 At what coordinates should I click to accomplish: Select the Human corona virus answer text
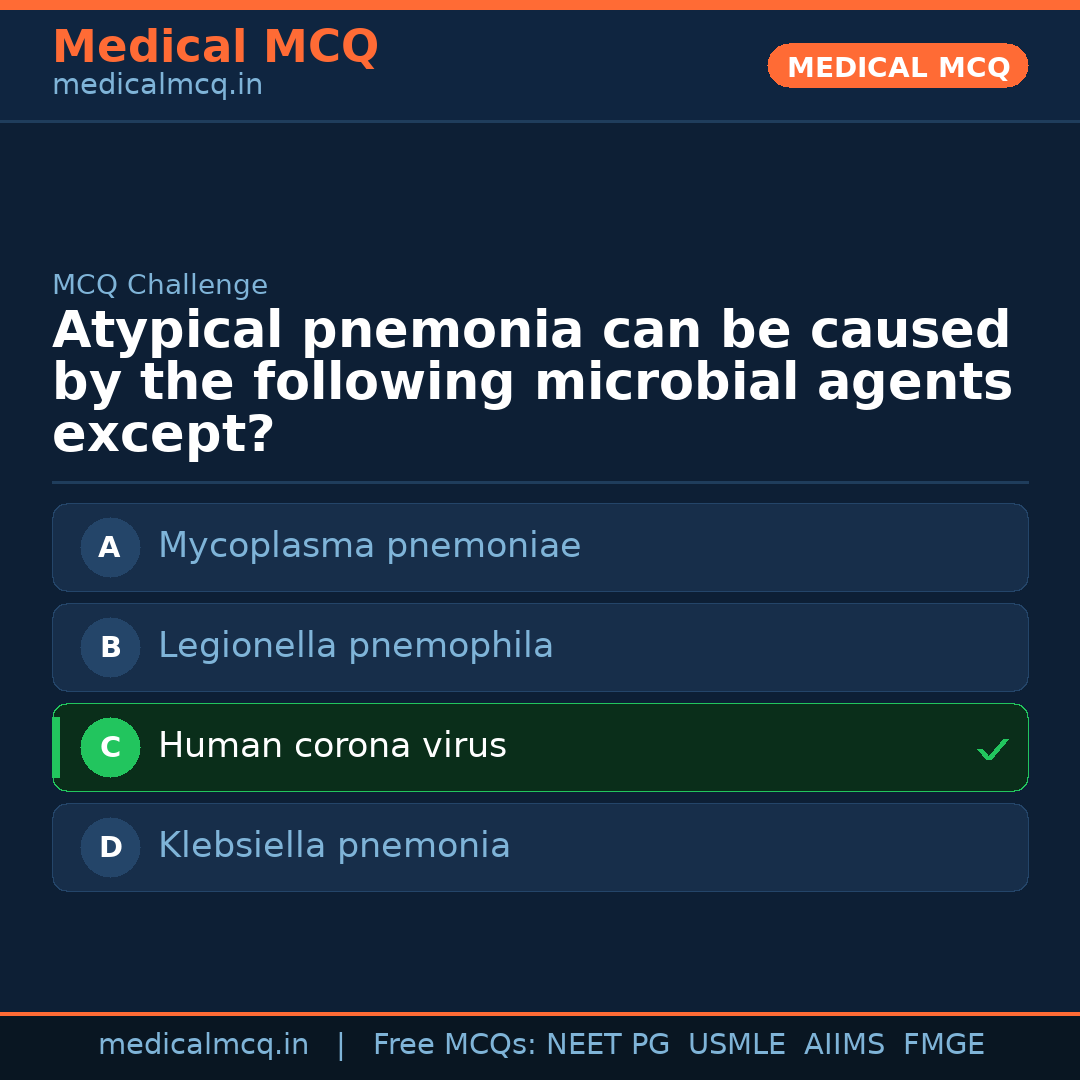(x=332, y=746)
